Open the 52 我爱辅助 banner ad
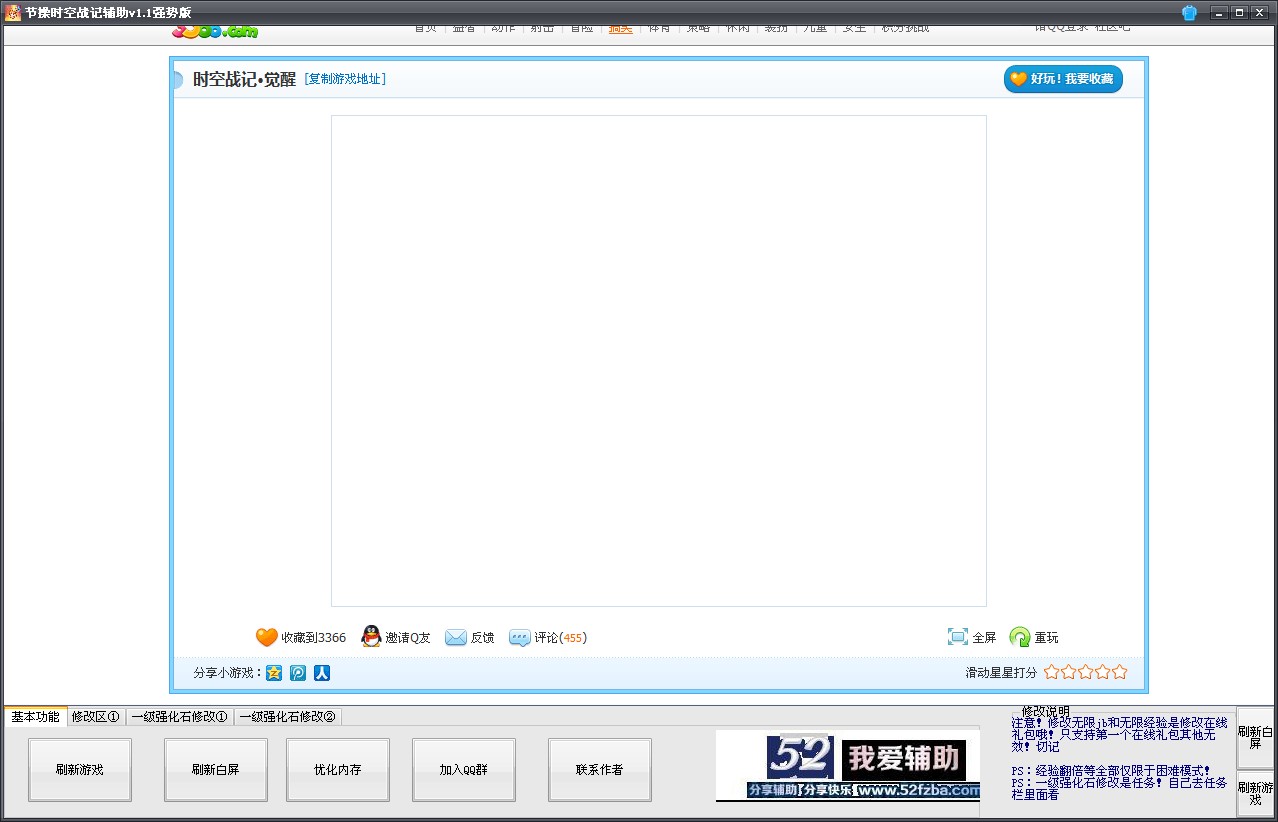 pos(848,766)
